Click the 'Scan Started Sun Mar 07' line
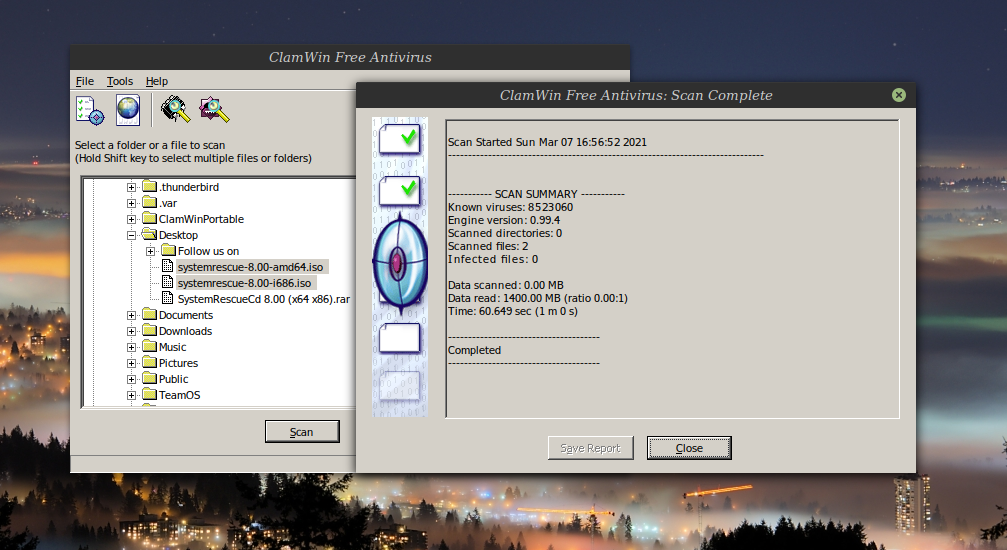Screen dimensions: 1007x550 547,142
